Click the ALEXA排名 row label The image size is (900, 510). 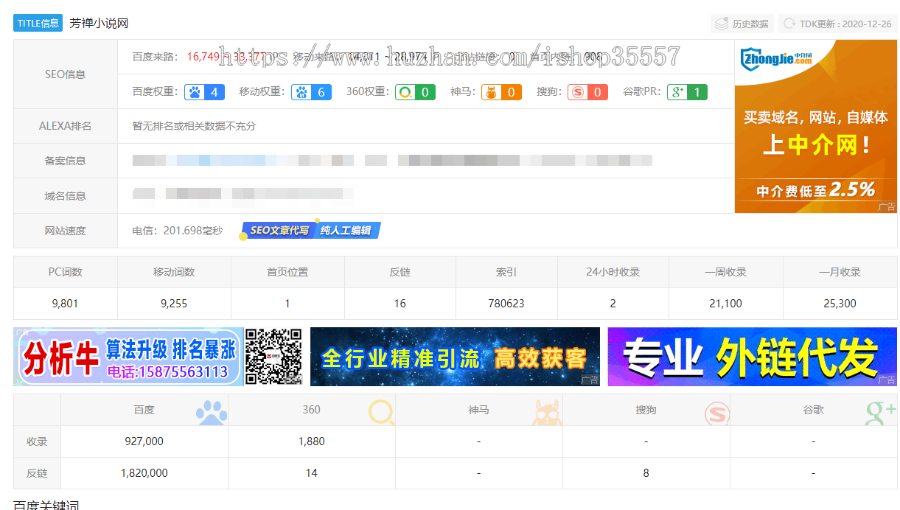pos(65,126)
